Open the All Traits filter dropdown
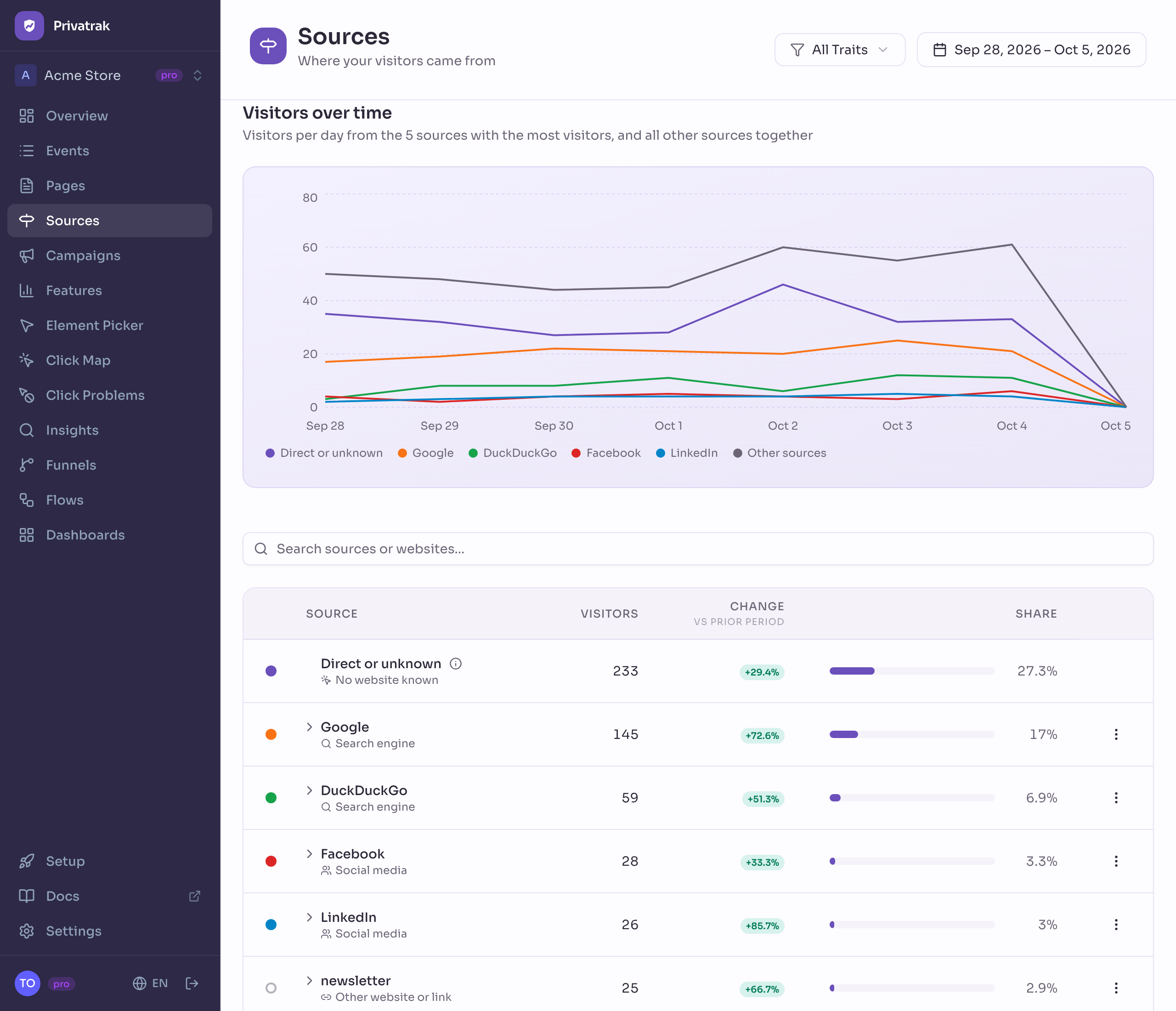Screen dimensions: 1176x1011 pyautogui.click(x=839, y=50)
